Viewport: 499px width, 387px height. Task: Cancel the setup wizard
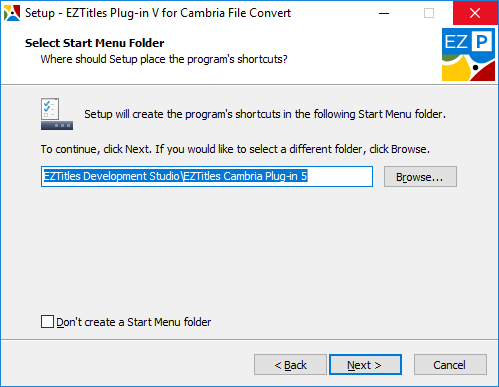[x=450, y=365]
